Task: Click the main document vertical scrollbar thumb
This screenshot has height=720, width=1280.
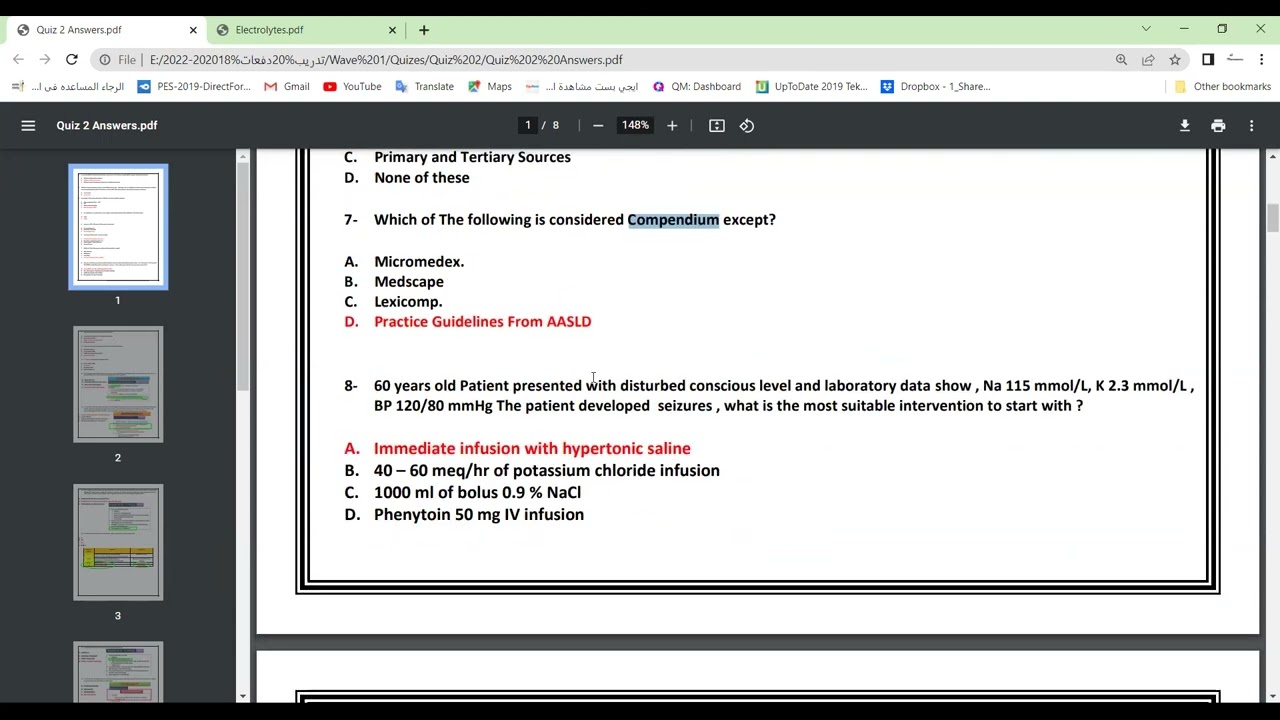Action: [1273, 218]
